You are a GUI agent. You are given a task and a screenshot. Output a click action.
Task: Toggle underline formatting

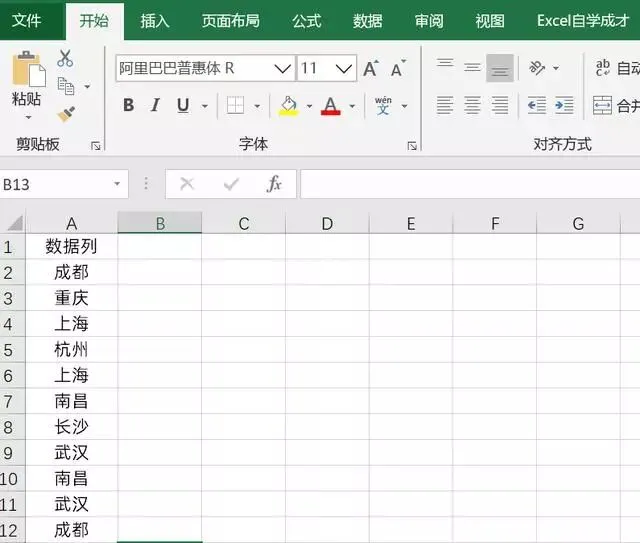183,105
